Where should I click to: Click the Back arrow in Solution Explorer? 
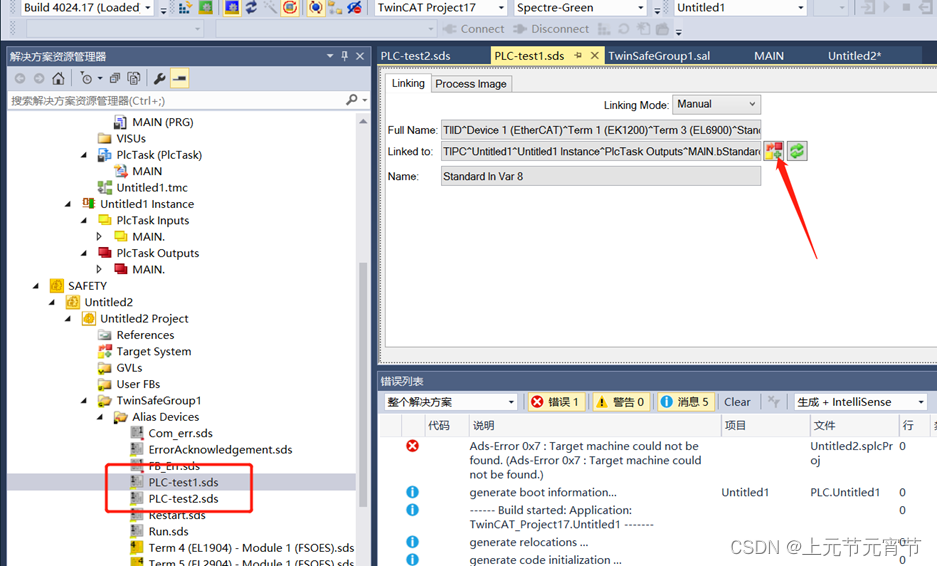coord(20,78)
